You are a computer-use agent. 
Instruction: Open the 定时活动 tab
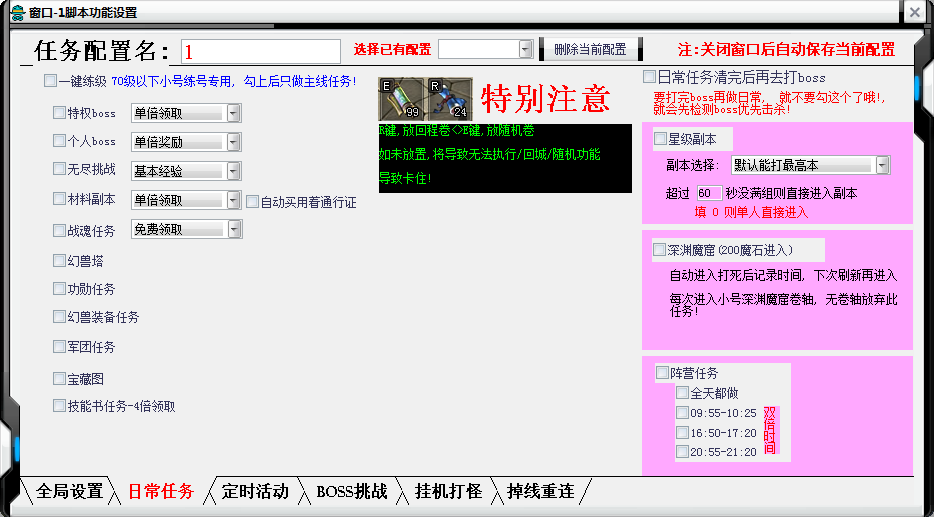pyautogui.click(x=255, y=491)
